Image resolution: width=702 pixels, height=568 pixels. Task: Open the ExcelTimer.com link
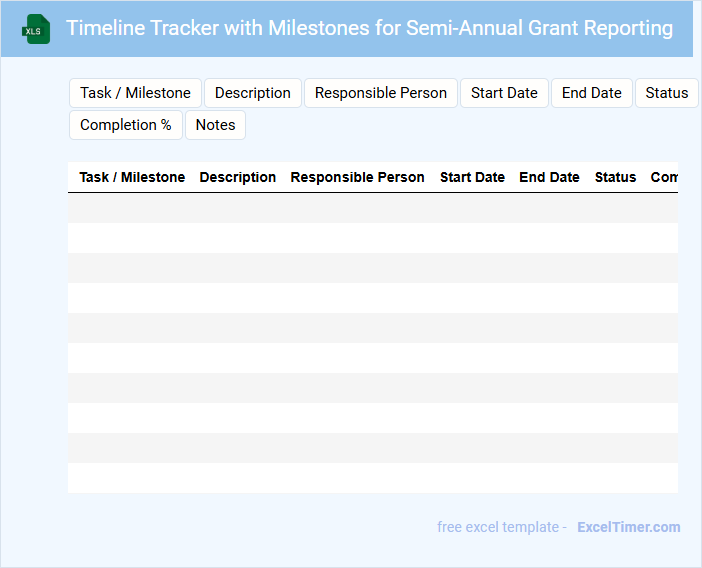pyautogui.click(x=628, y=527)
